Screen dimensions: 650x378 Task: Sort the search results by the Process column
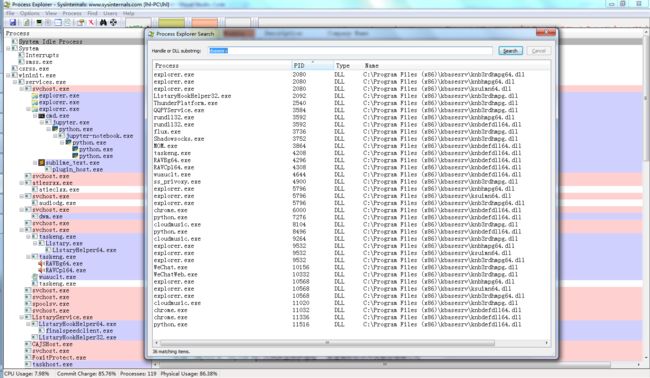pyautogui.click(x=222, y=65)
